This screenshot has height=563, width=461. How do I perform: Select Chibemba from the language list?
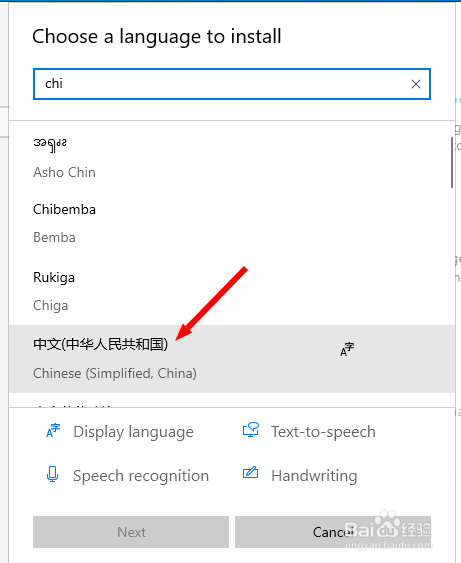232,223
